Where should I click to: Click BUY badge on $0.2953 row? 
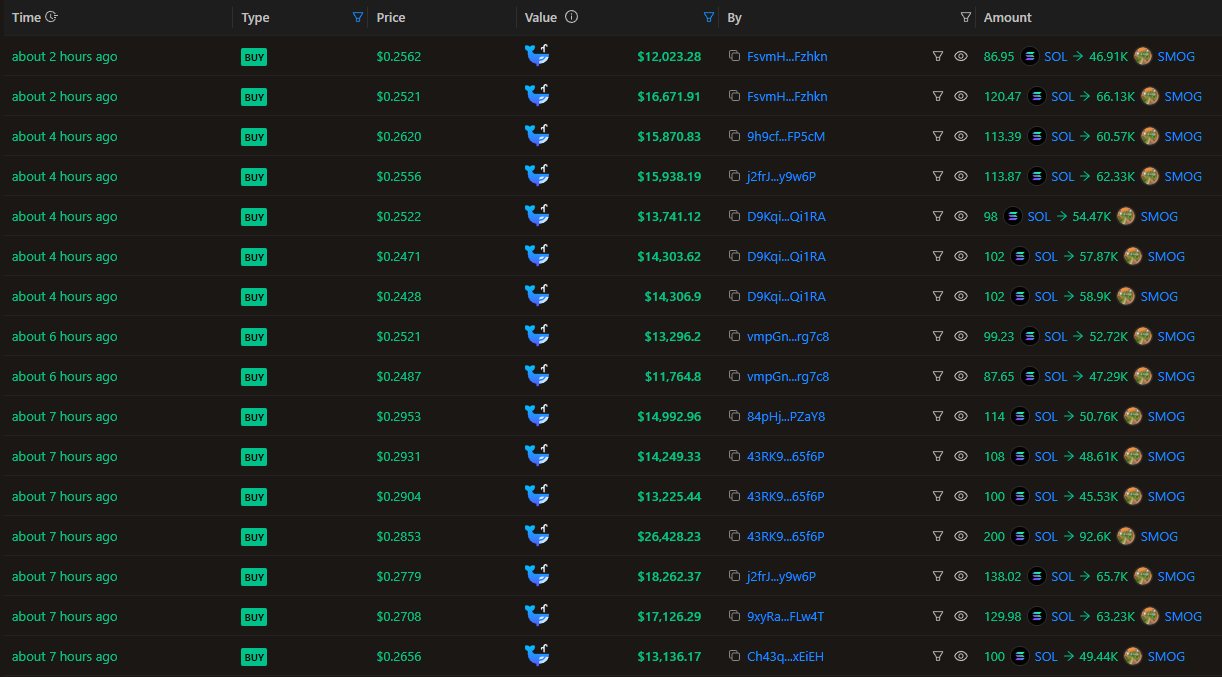[254, 417]
